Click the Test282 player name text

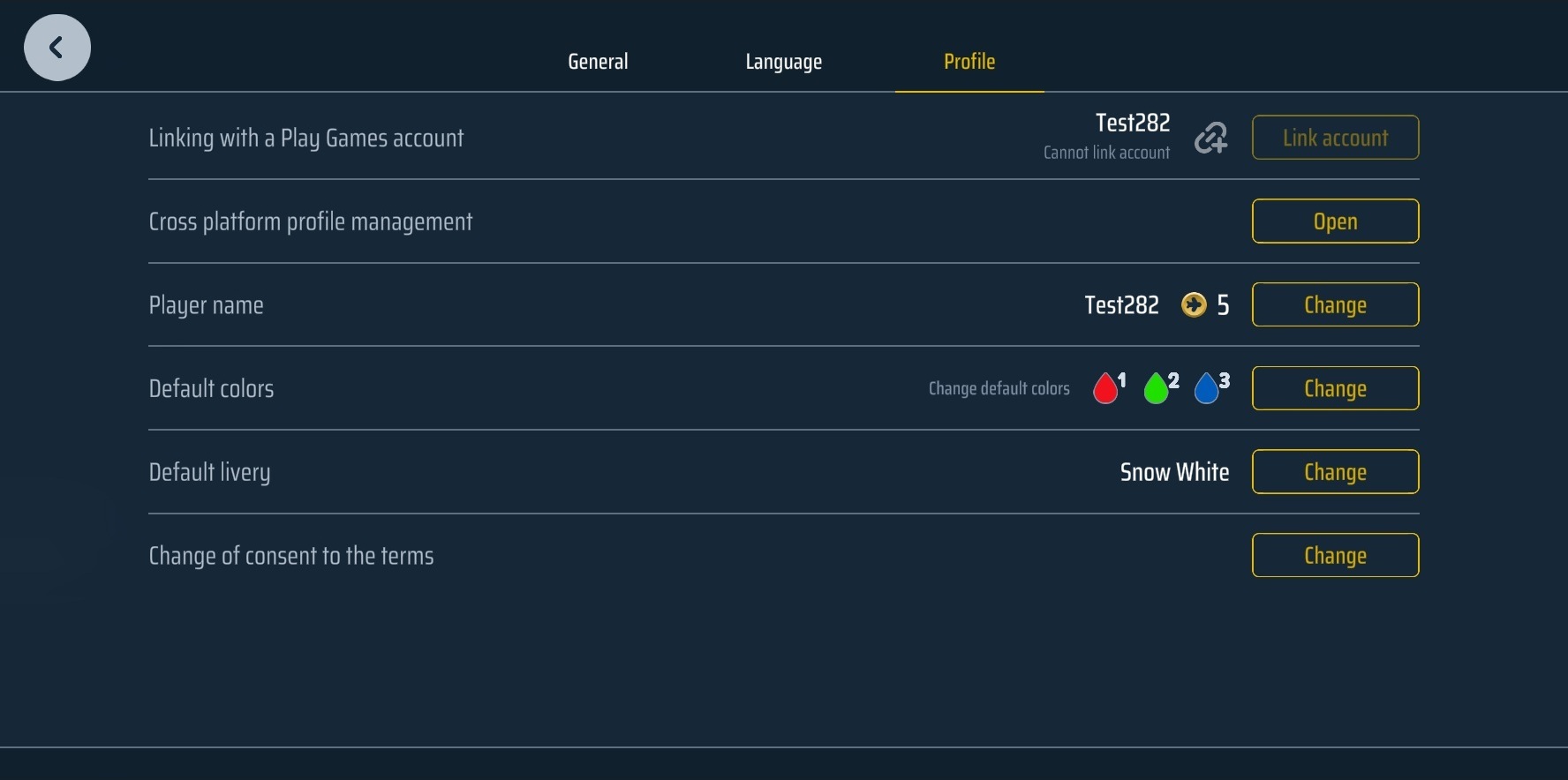tap(1121, 305)
